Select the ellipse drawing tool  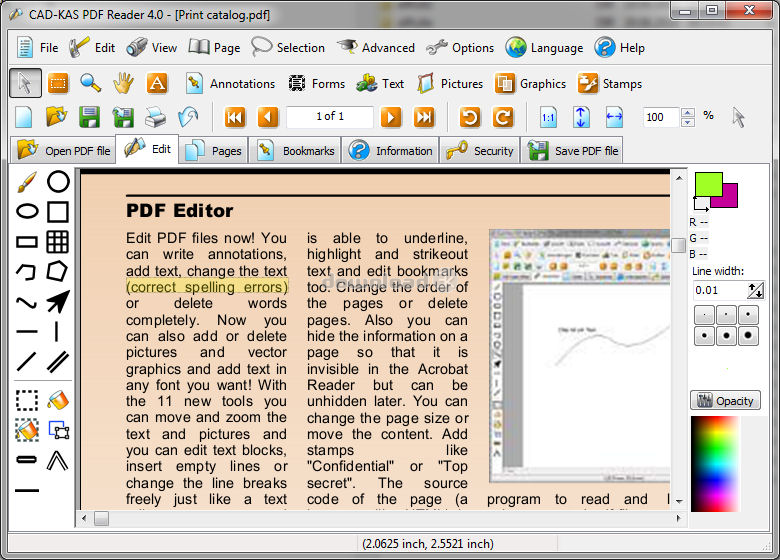click(27, 211)
